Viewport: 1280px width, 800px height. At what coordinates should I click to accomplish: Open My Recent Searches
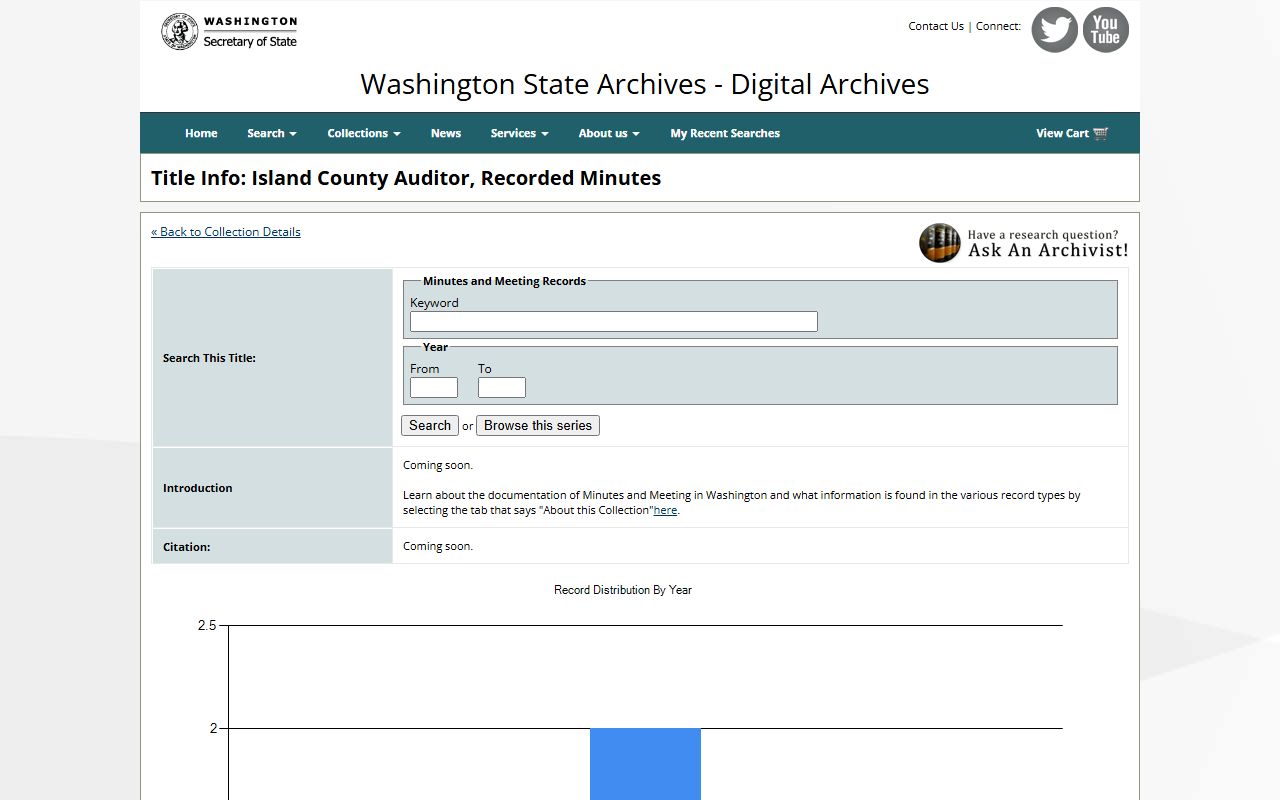725,133
